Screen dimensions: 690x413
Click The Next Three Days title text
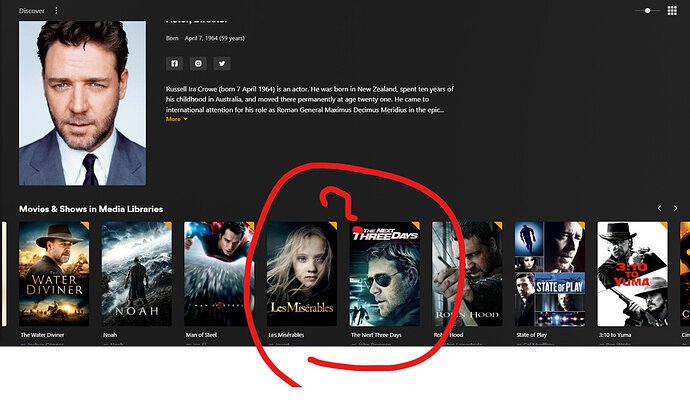click(x=376, y=335)
